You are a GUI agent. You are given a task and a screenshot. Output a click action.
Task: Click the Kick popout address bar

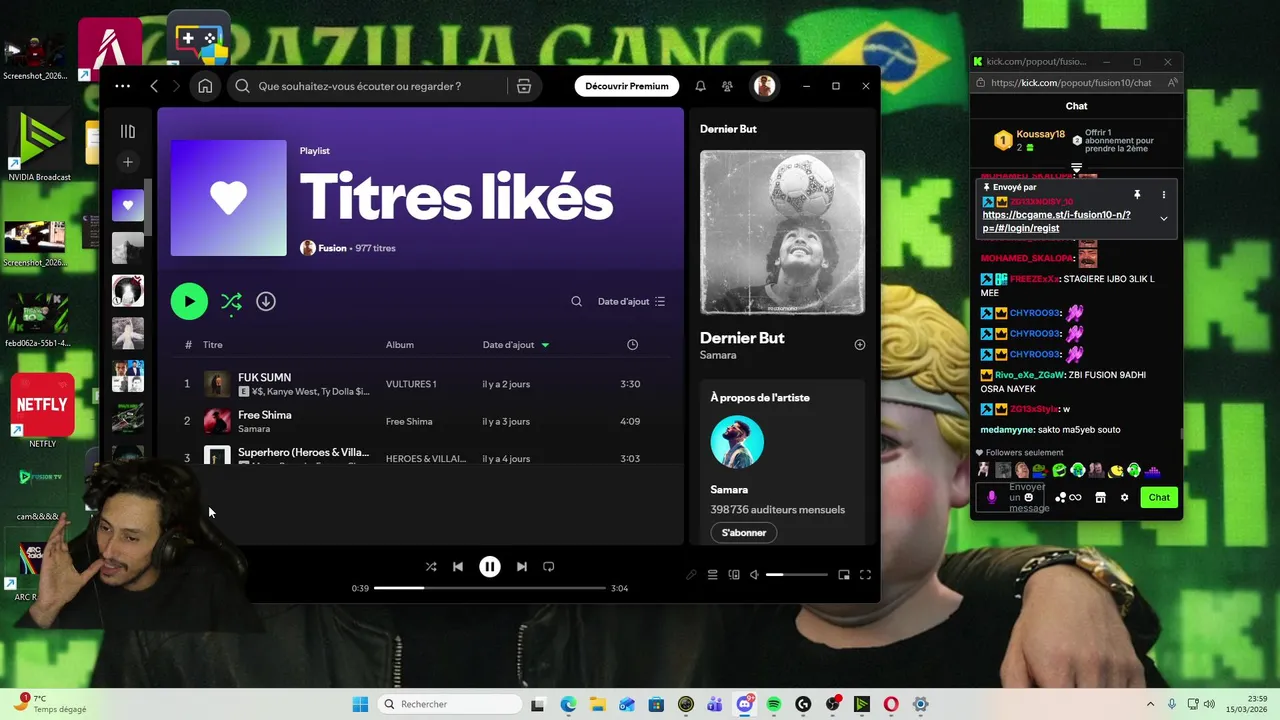tap(1070, 83)
